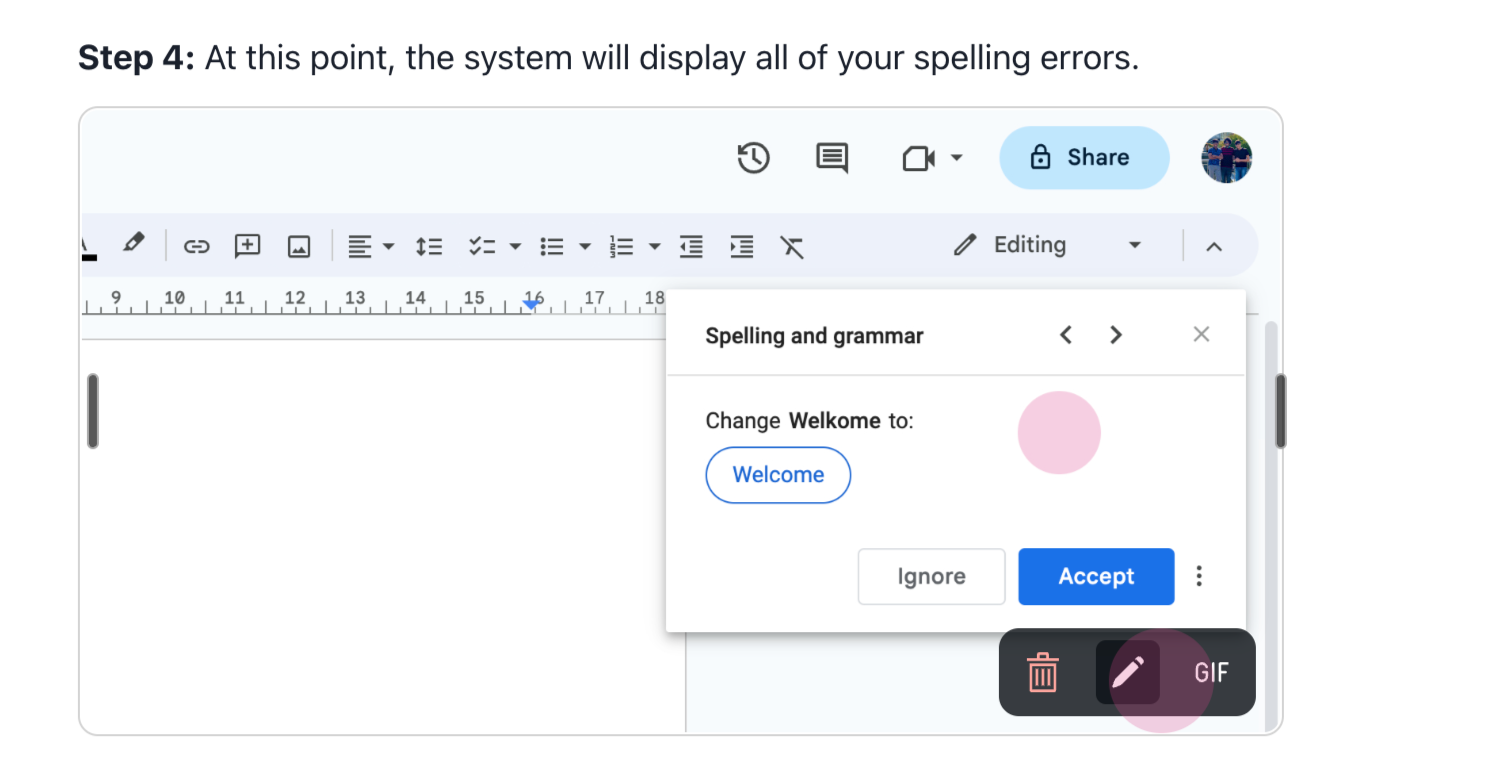Select the highlight color marker tool
Screen dimensions: 1512x784
(x=133, y=244)
